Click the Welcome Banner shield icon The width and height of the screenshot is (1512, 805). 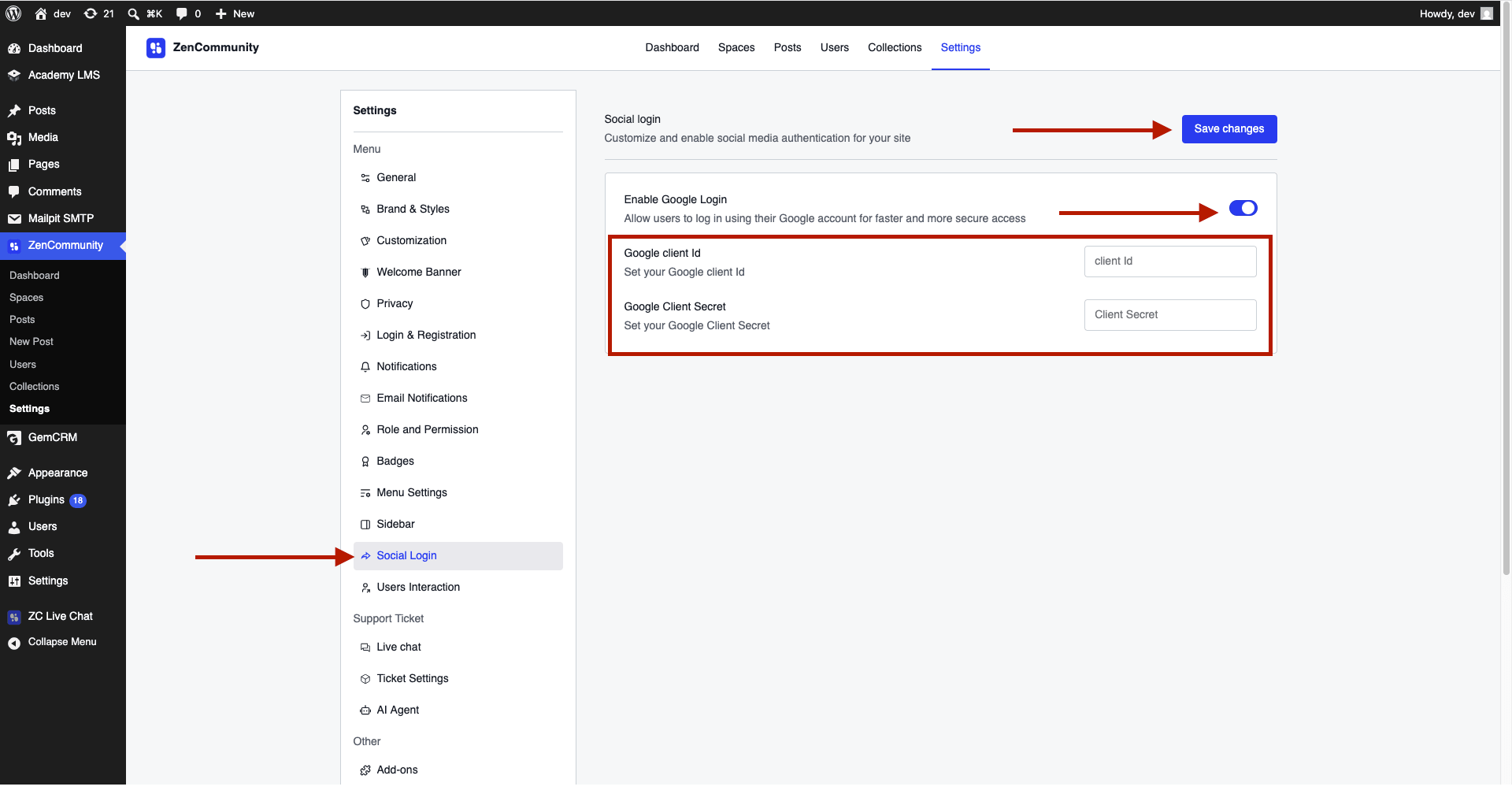(365, 273)
